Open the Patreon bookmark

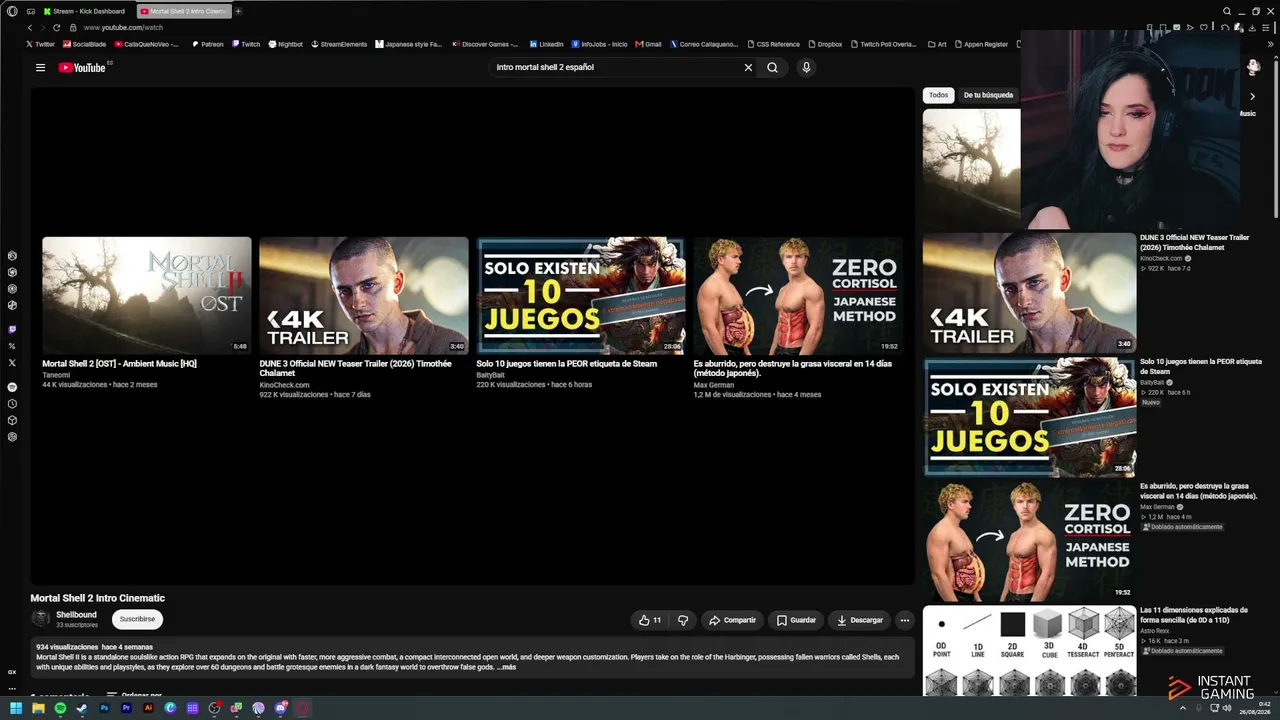click(207, 44)
